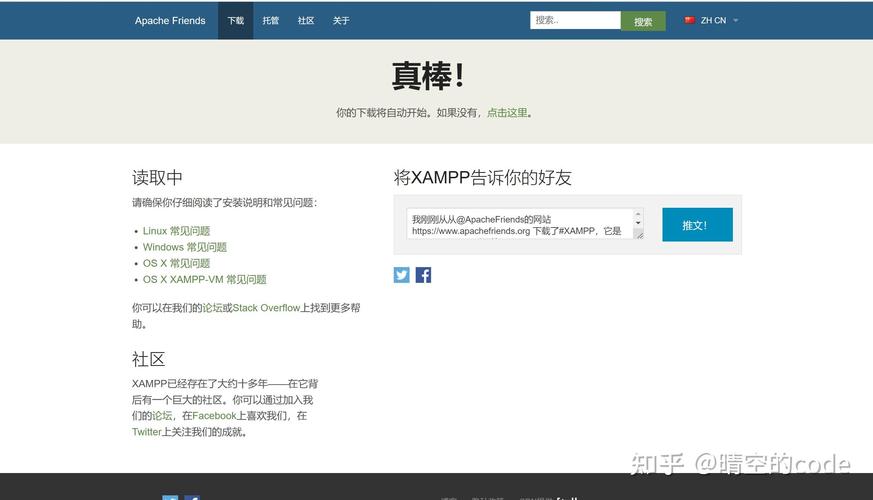873x500 pixels.
Task: Open the Stack Overflow link
Action: [266, 307]
